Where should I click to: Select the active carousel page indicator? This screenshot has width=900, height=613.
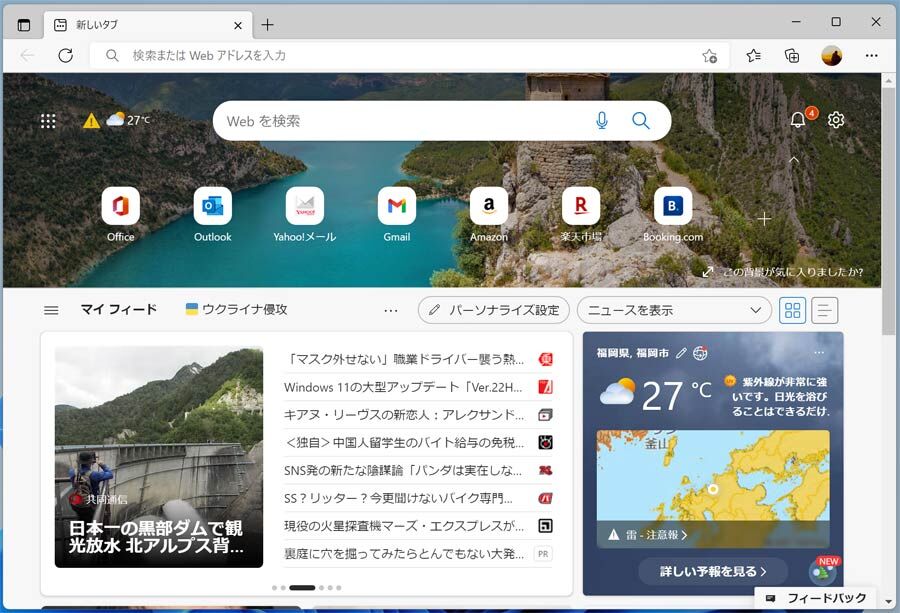coord(302,588)
